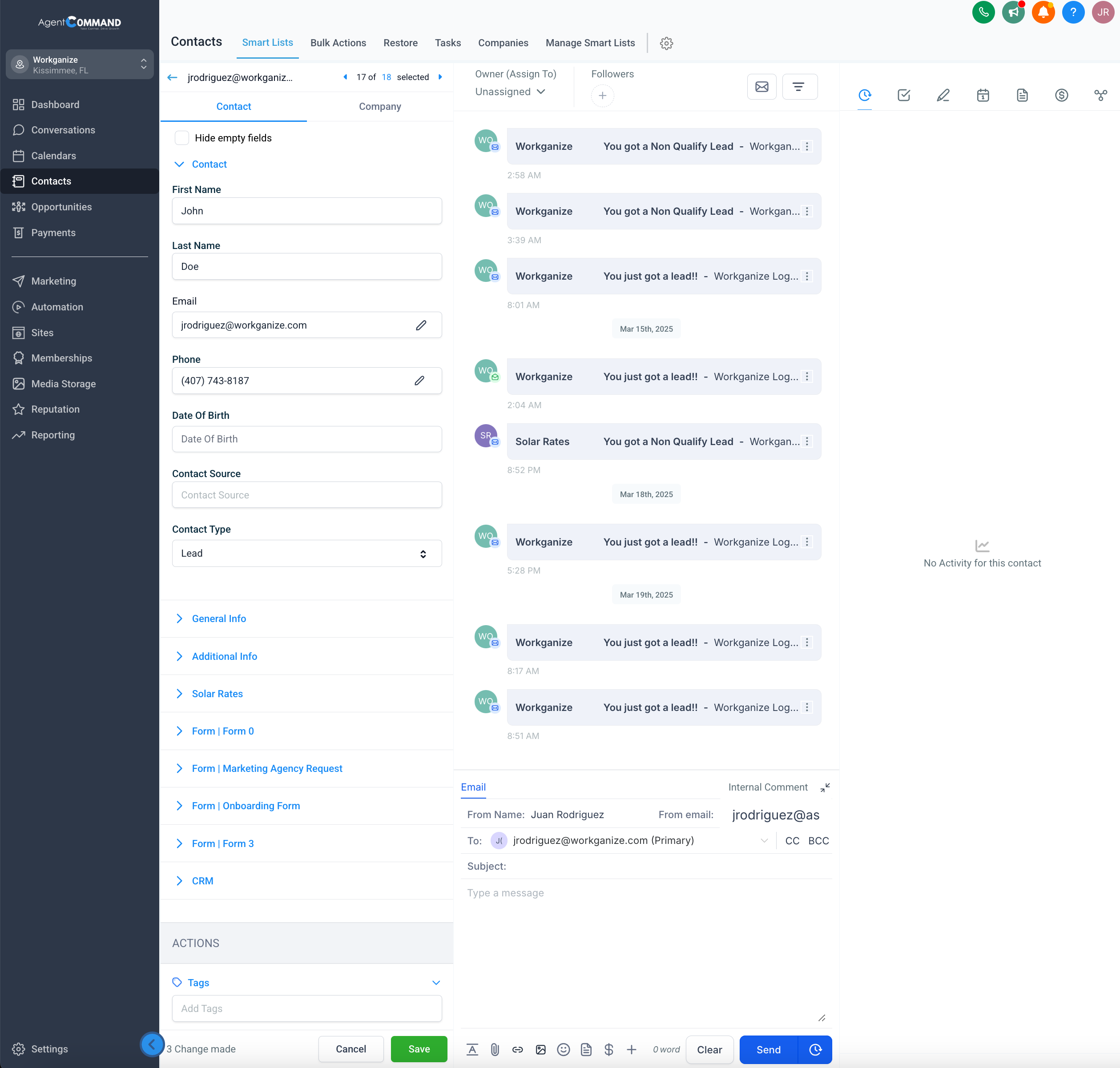The image size is (1120, 1068).
Task: Open the Owner Unassigned dropdown
Action: pyautogui.click(x=510, y=92)
